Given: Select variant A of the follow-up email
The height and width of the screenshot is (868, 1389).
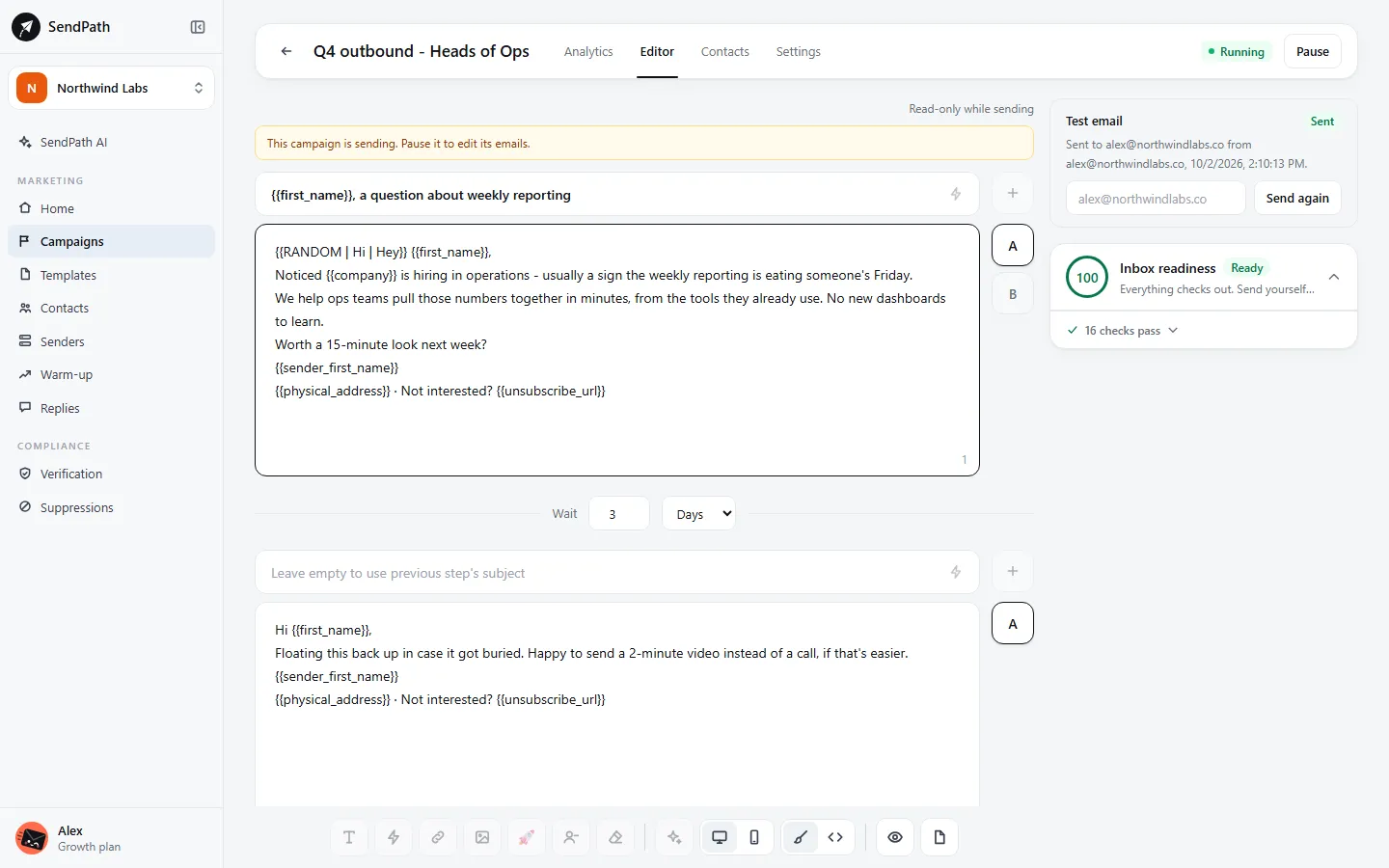Looking at the screenshot, I should tap(1013, 624).
